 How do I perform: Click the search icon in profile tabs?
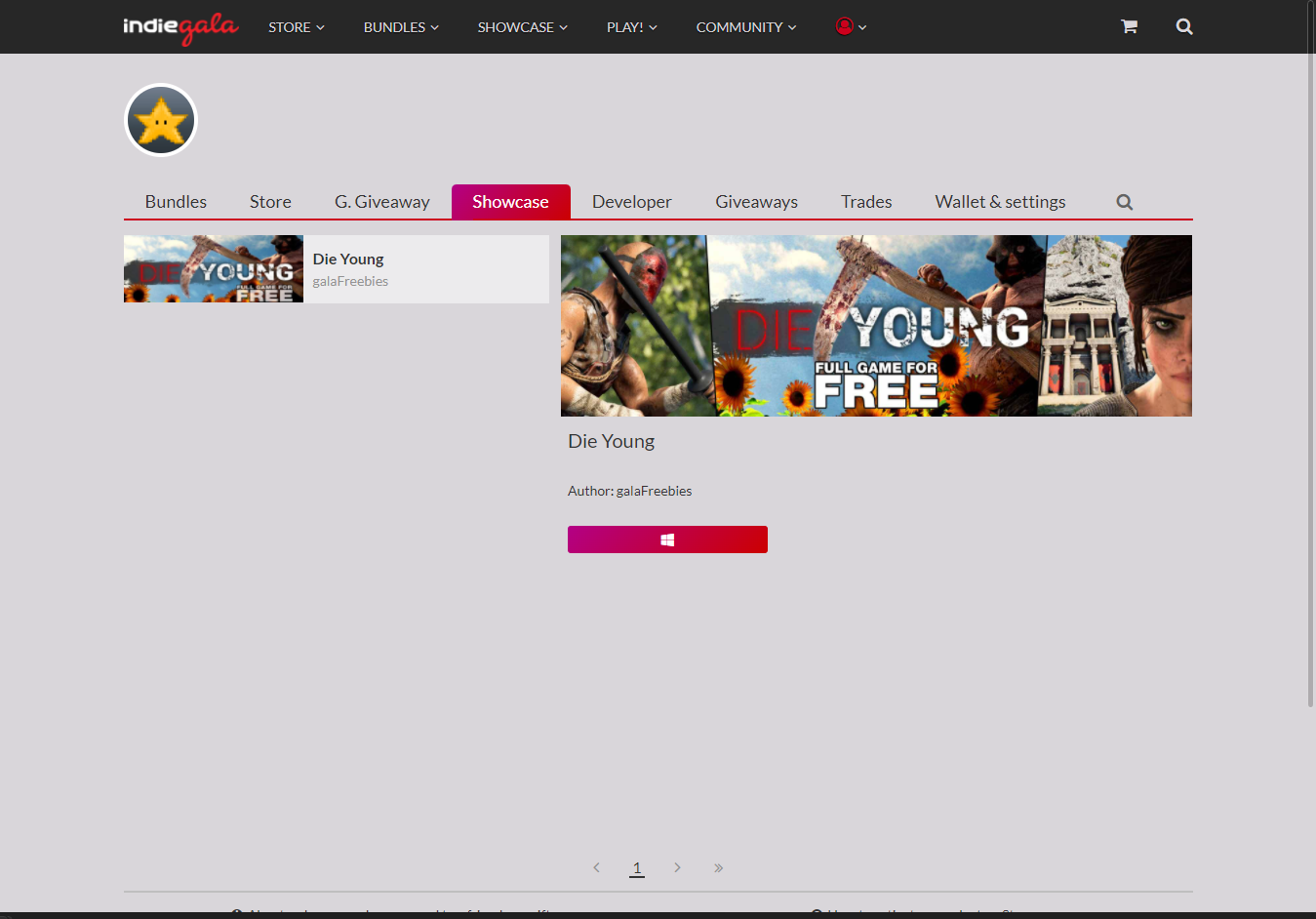pos(1124,202)
